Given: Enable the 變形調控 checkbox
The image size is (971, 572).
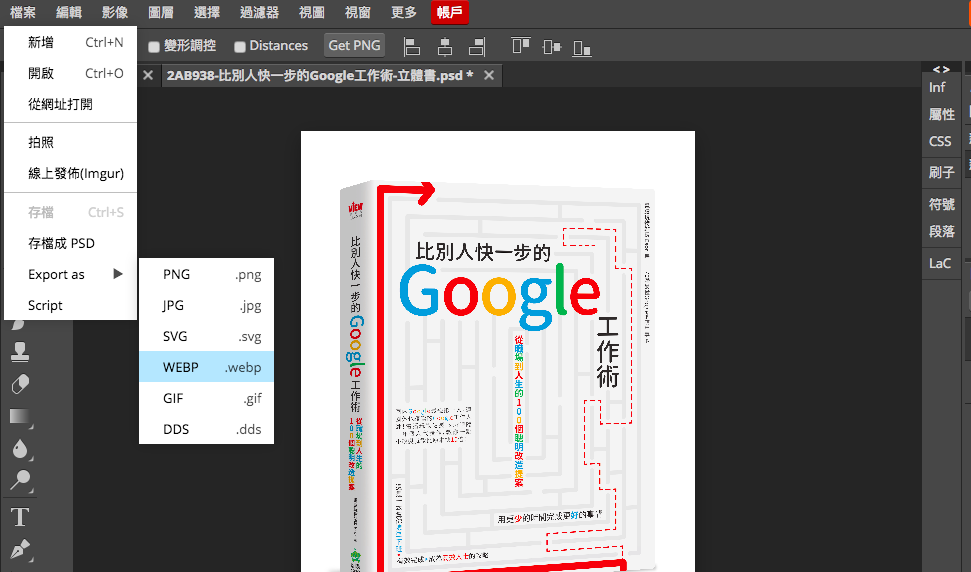Looking at the screenshot, I should [x=154, y=46].
